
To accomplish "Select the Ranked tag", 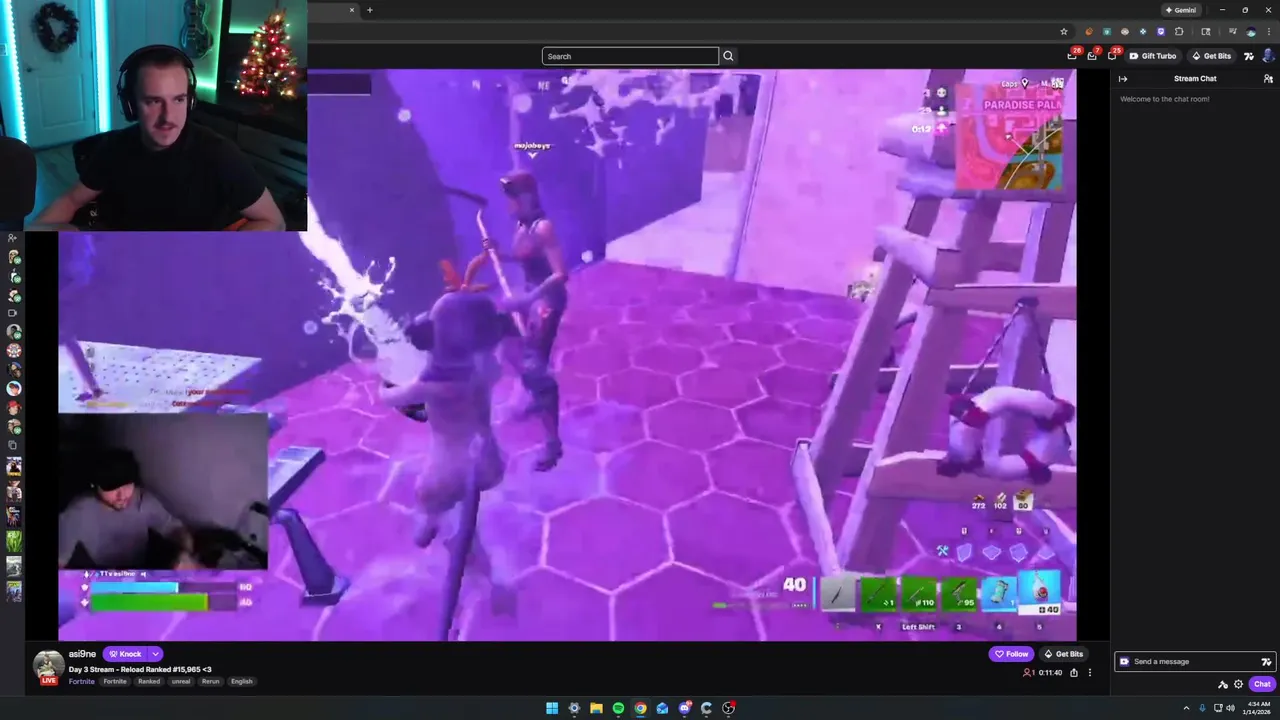I will (149, 681).
